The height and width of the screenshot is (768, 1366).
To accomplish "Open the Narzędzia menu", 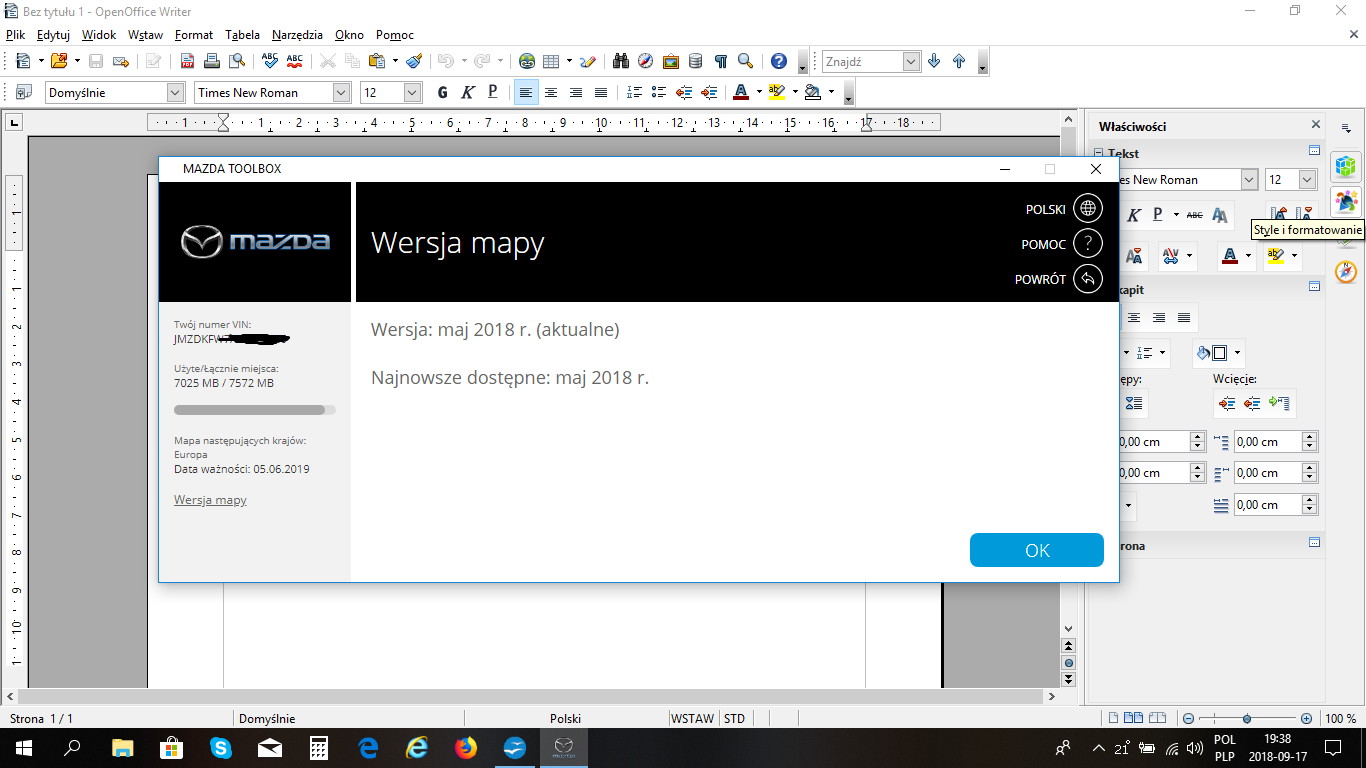I will [297, 35].
